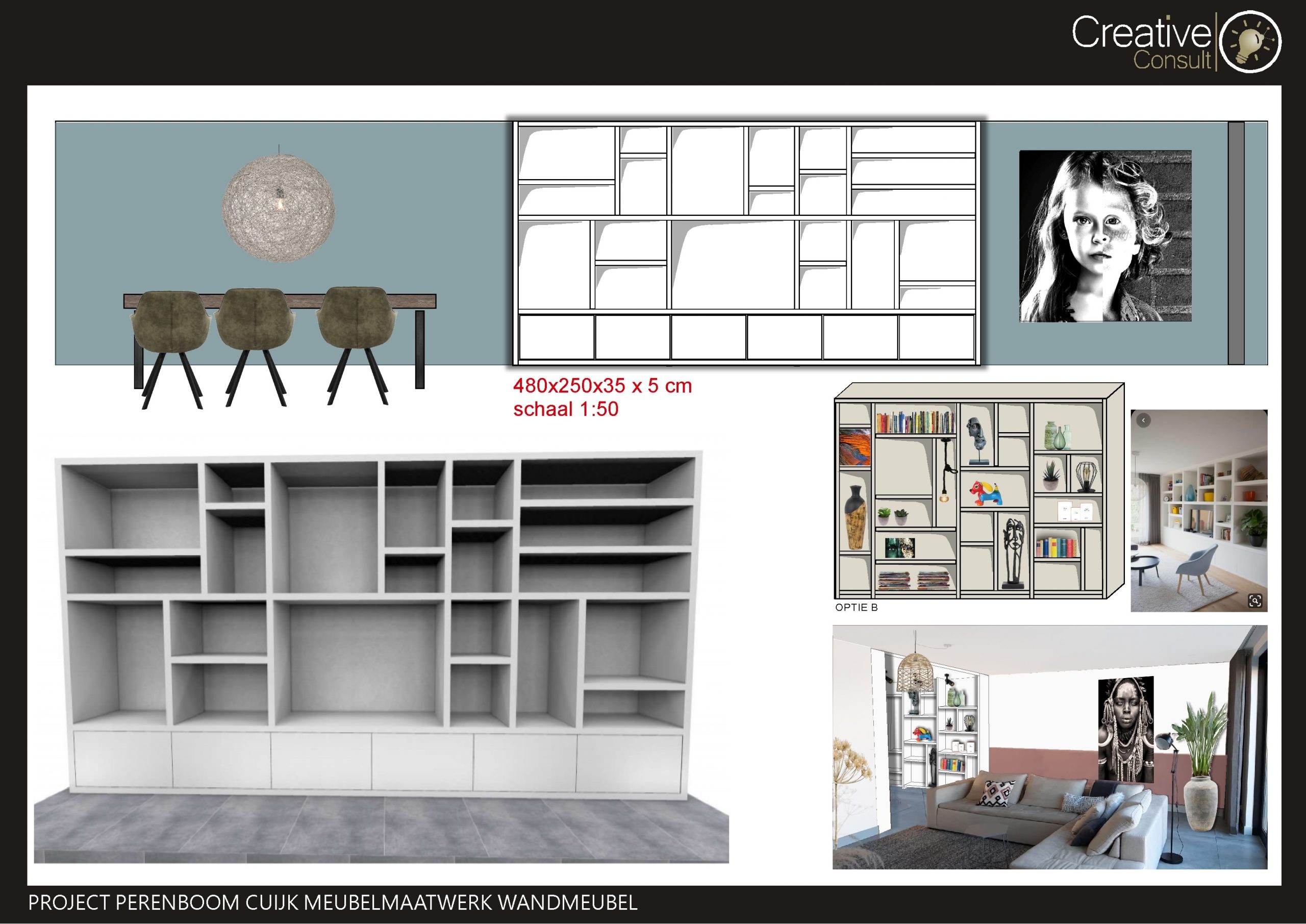Select the dining table with three chairs
The height and width of the screenshot is (924, 1306).
coord(280,347)
